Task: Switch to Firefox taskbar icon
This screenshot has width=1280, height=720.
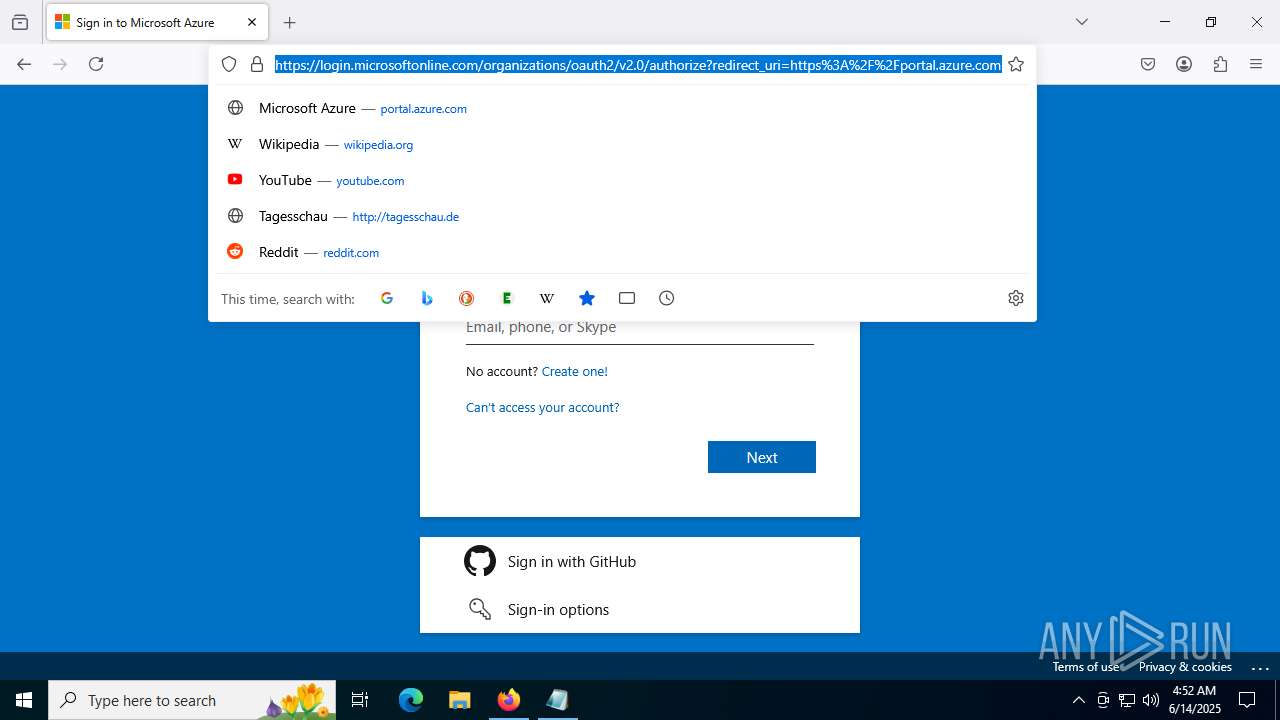Action: 508,700
